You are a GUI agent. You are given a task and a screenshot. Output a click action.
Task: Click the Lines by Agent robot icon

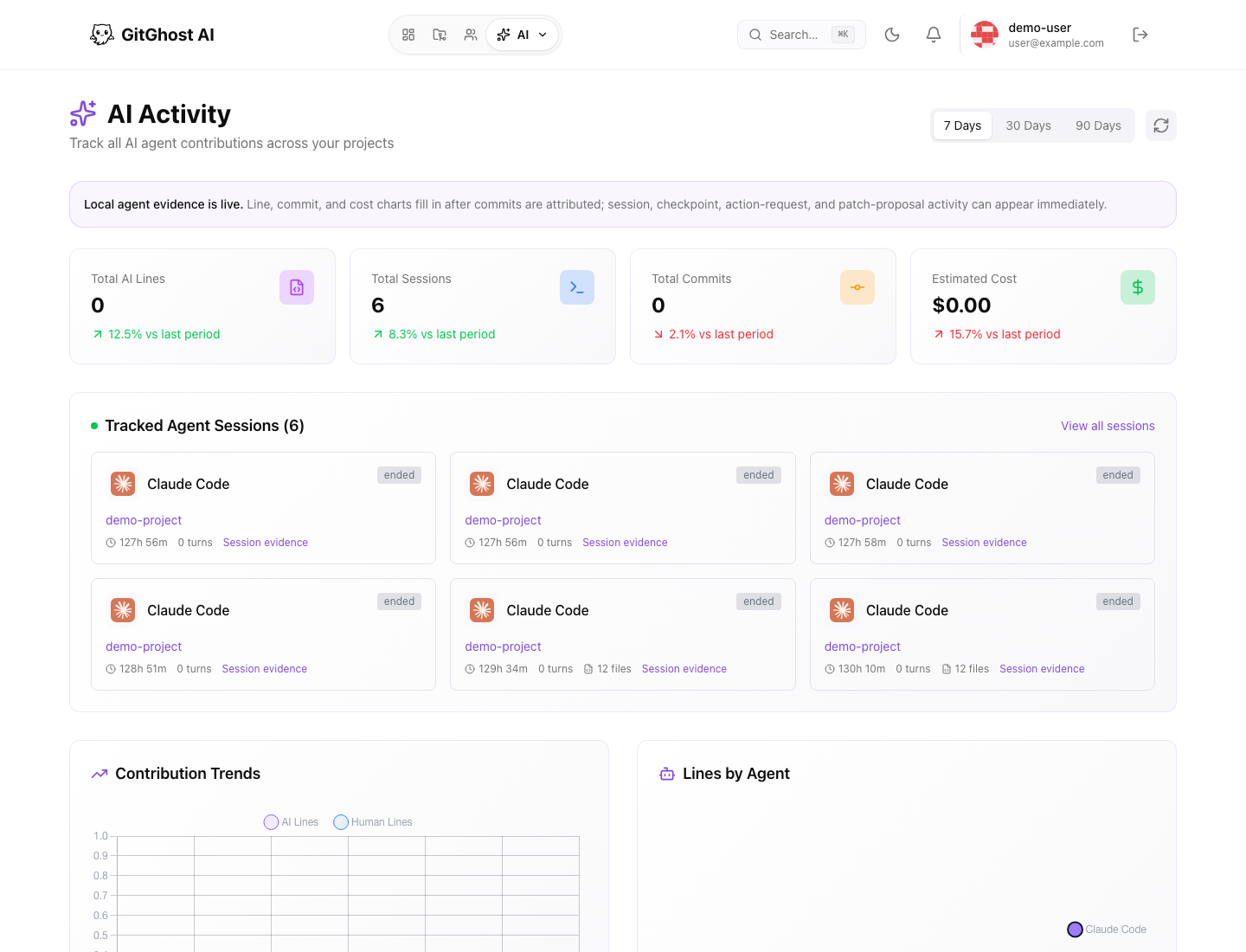pyautogui.click(x=667, y=774)
